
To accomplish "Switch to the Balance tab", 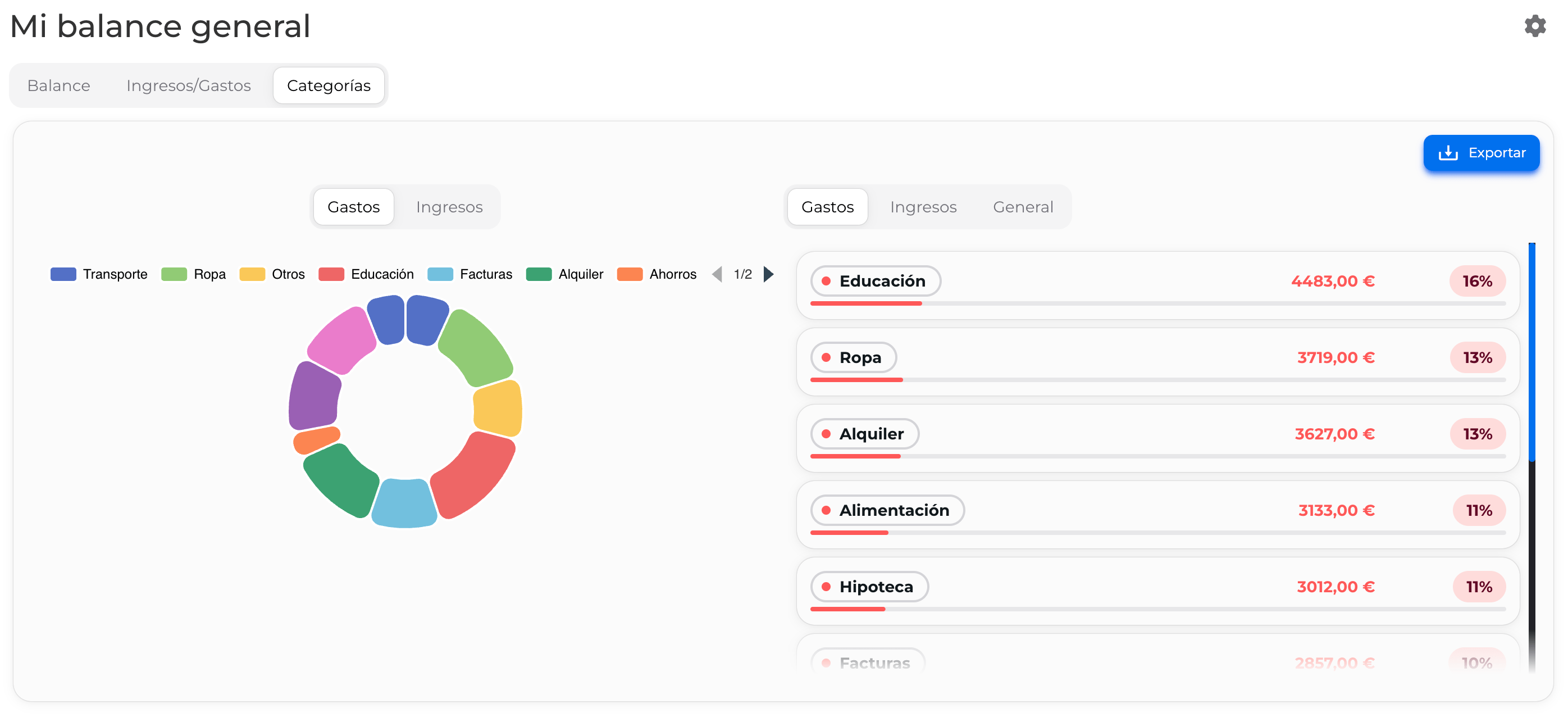I will pyautogui.click(x=58, y=86).
